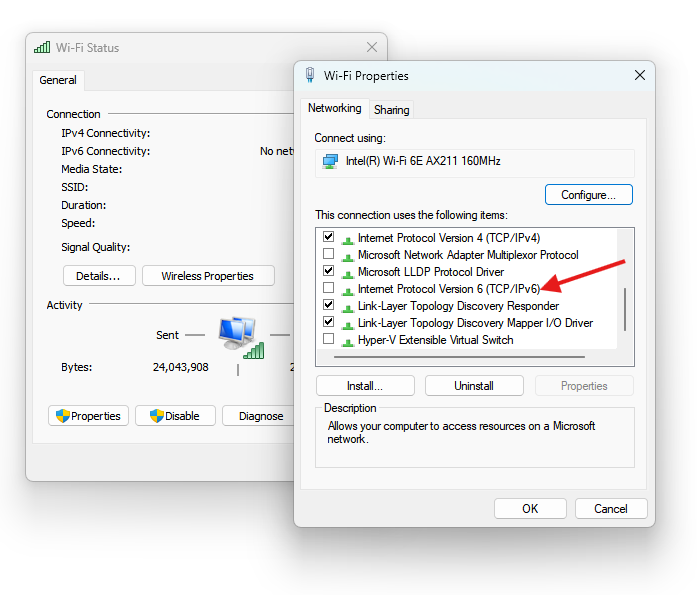Enable Internet Protocol Version 6 checkbox
The width and height of the screenshot is (697, 595).
[328, 289]
